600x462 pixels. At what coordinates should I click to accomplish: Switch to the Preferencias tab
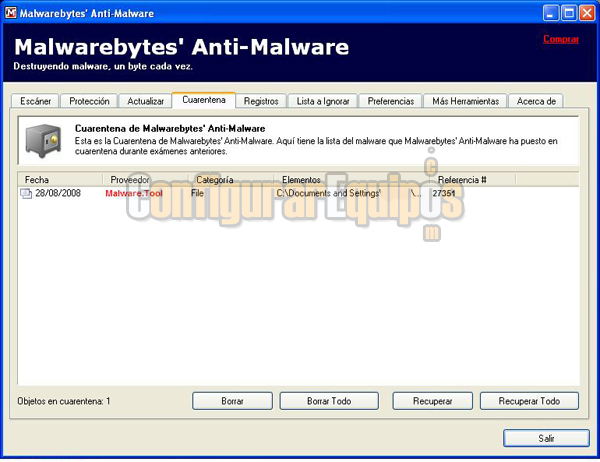coord(391,101)
